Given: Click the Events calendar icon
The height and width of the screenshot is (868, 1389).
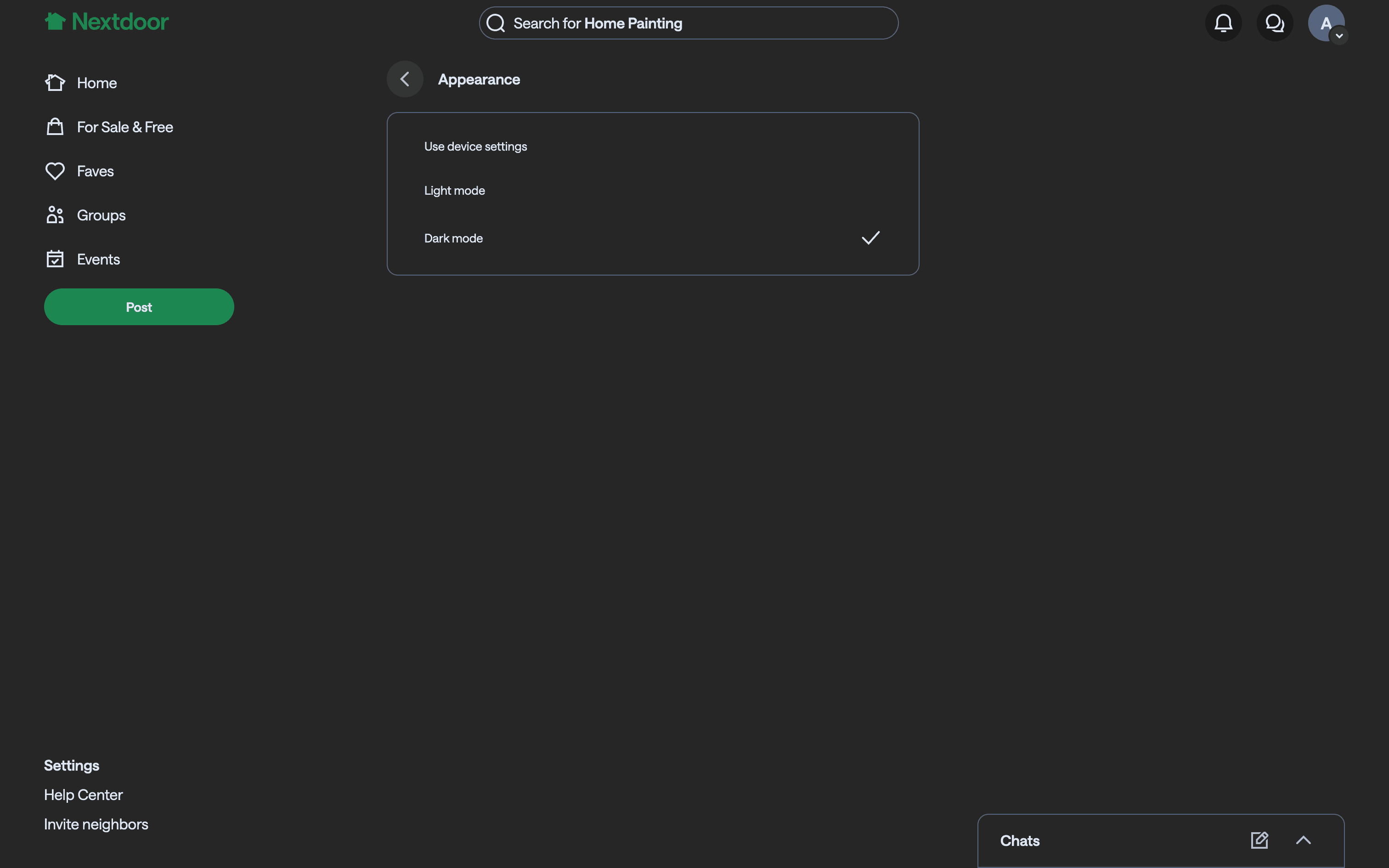Looking at the screenshot, I should [55, 259].
